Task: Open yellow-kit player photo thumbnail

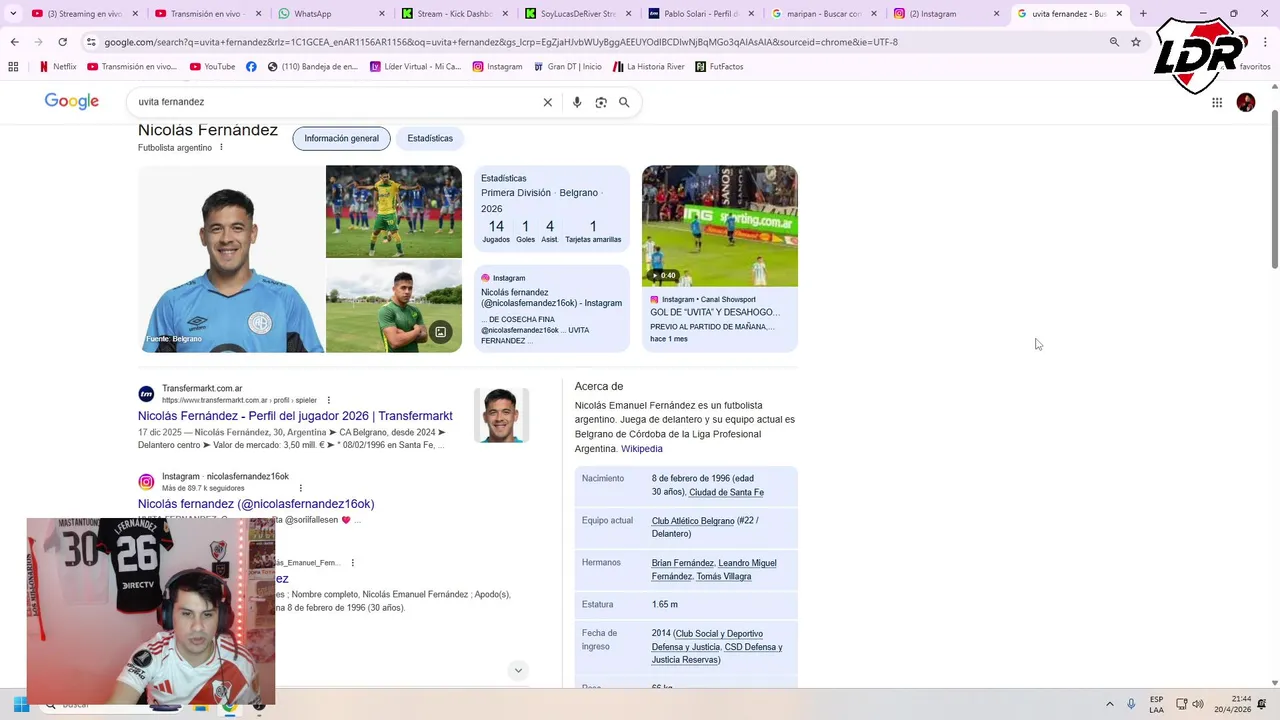Action: click(x=394, y=211)
